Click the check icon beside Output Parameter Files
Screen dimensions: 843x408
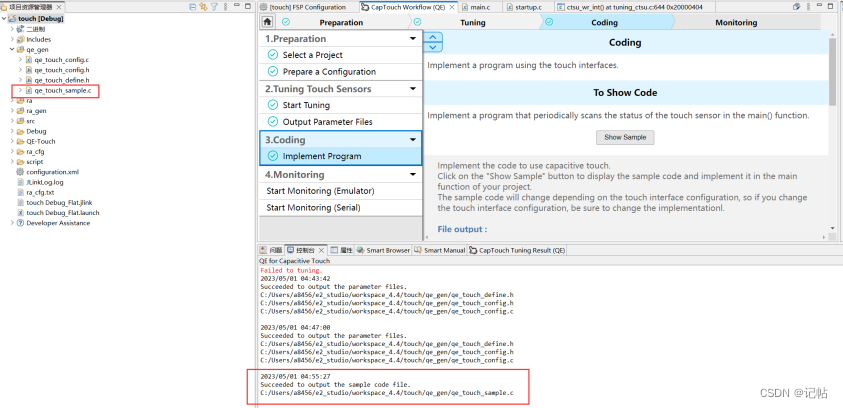[x=273, y=122]
